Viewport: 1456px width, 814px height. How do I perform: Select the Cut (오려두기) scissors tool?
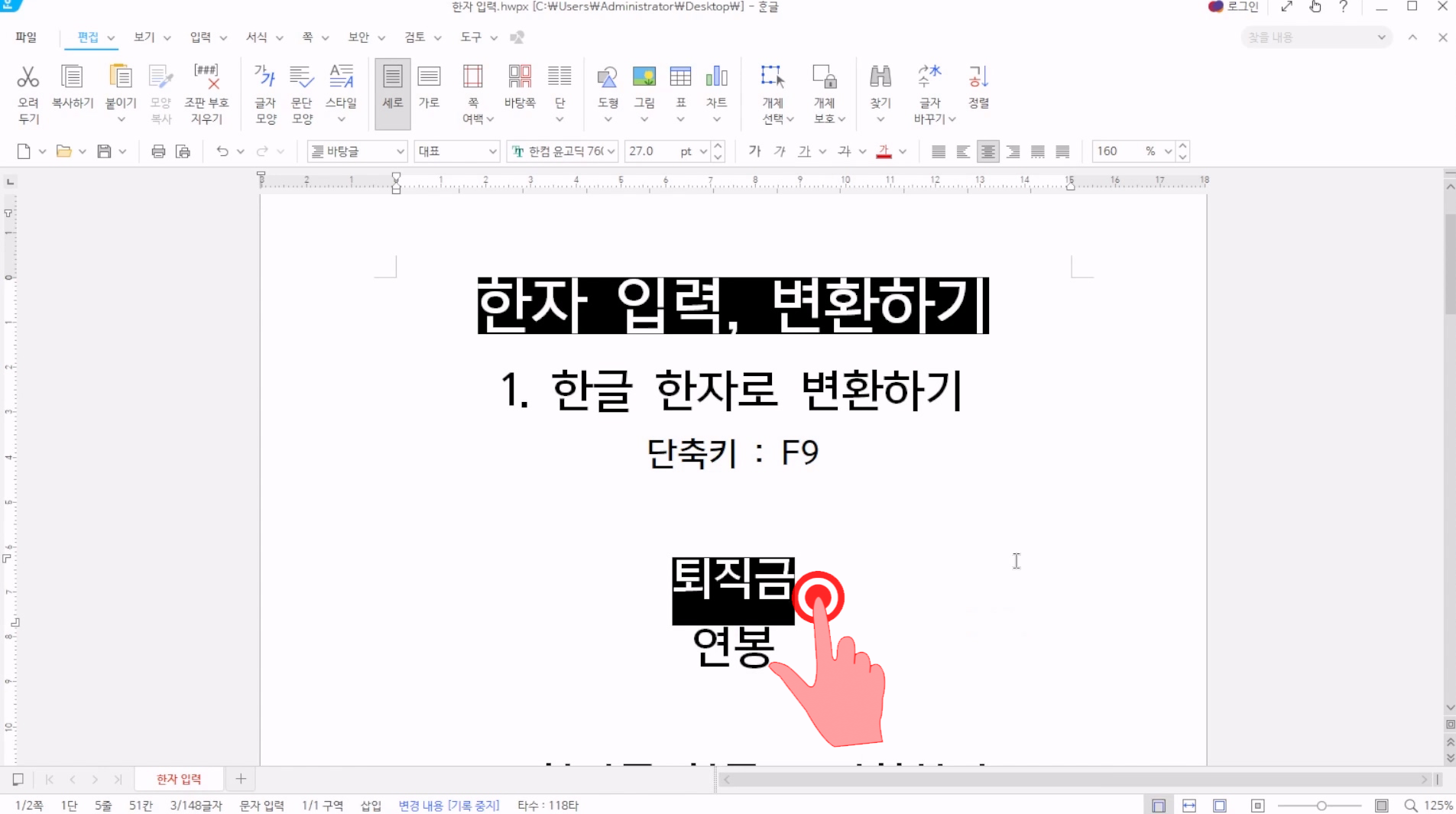[x=28, y=77]
